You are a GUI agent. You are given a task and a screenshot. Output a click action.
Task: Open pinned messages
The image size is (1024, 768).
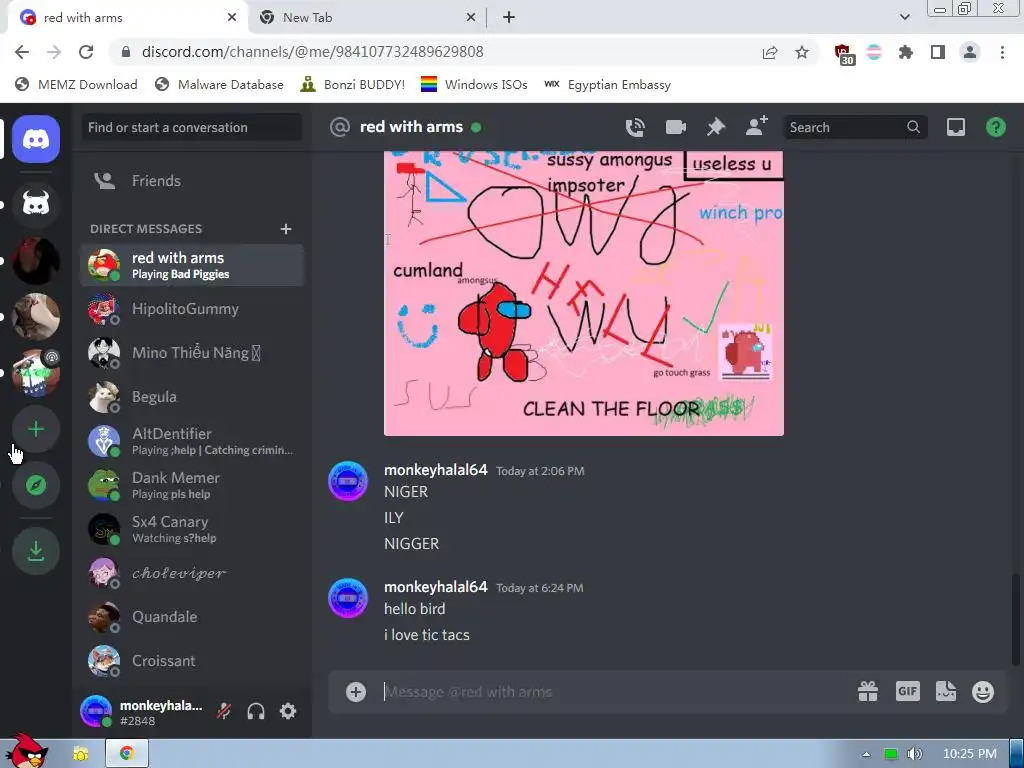click(x=716, y=127)
